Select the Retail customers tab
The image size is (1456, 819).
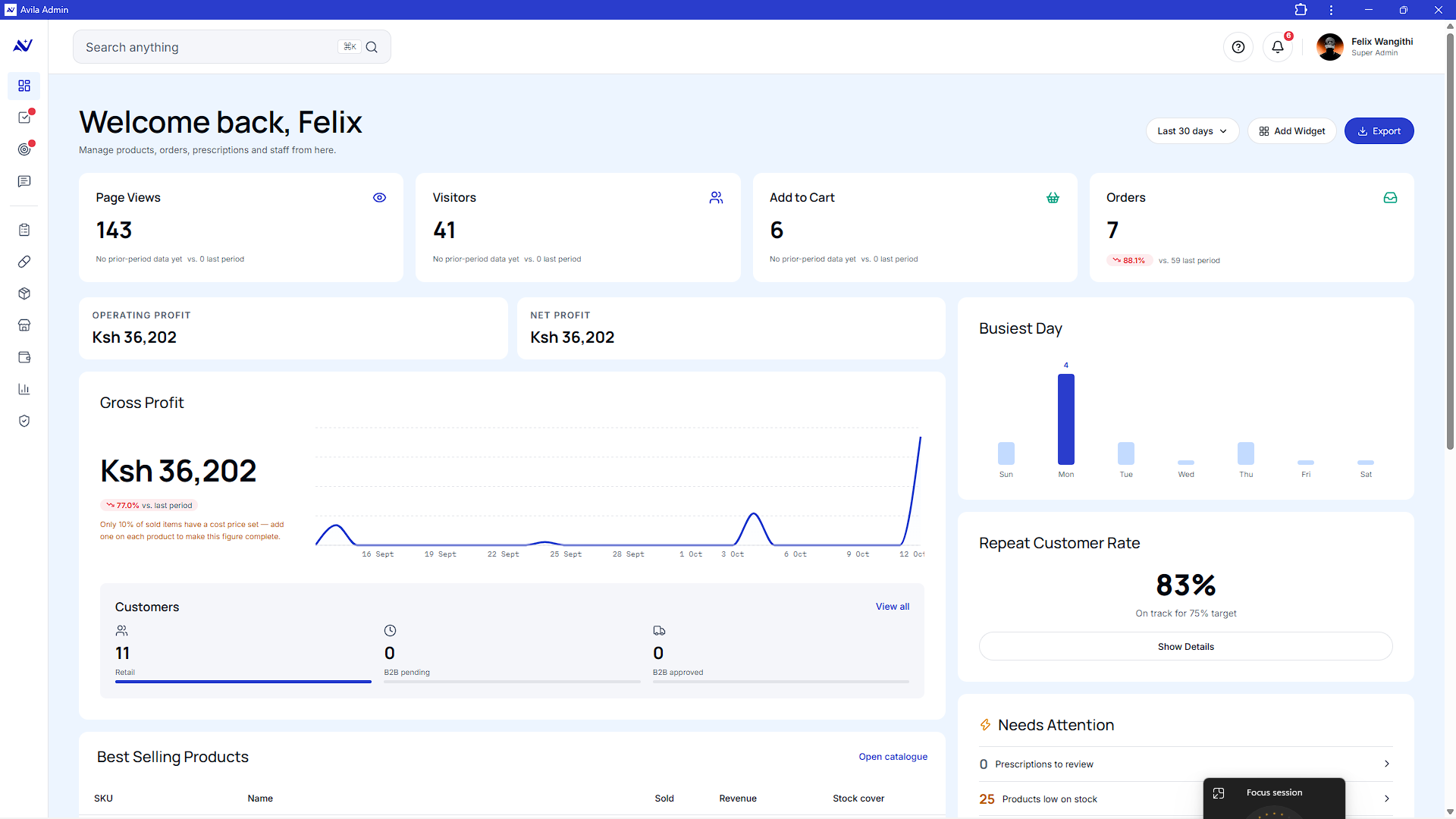(x=243, y=653)
